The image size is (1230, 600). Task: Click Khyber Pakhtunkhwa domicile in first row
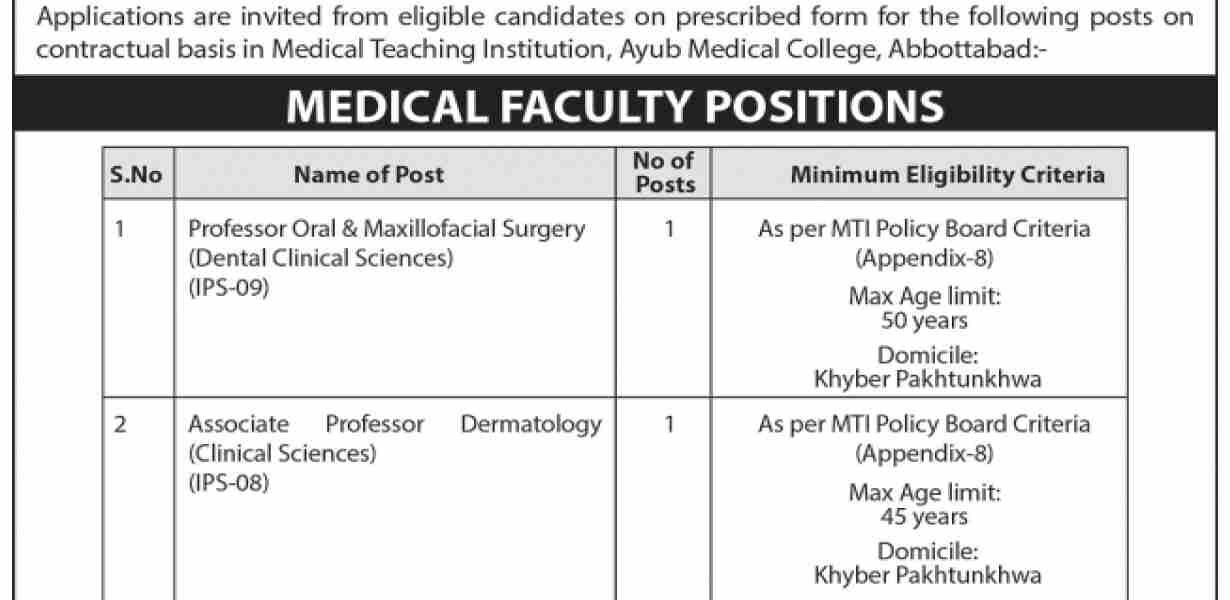pos(927,379)
